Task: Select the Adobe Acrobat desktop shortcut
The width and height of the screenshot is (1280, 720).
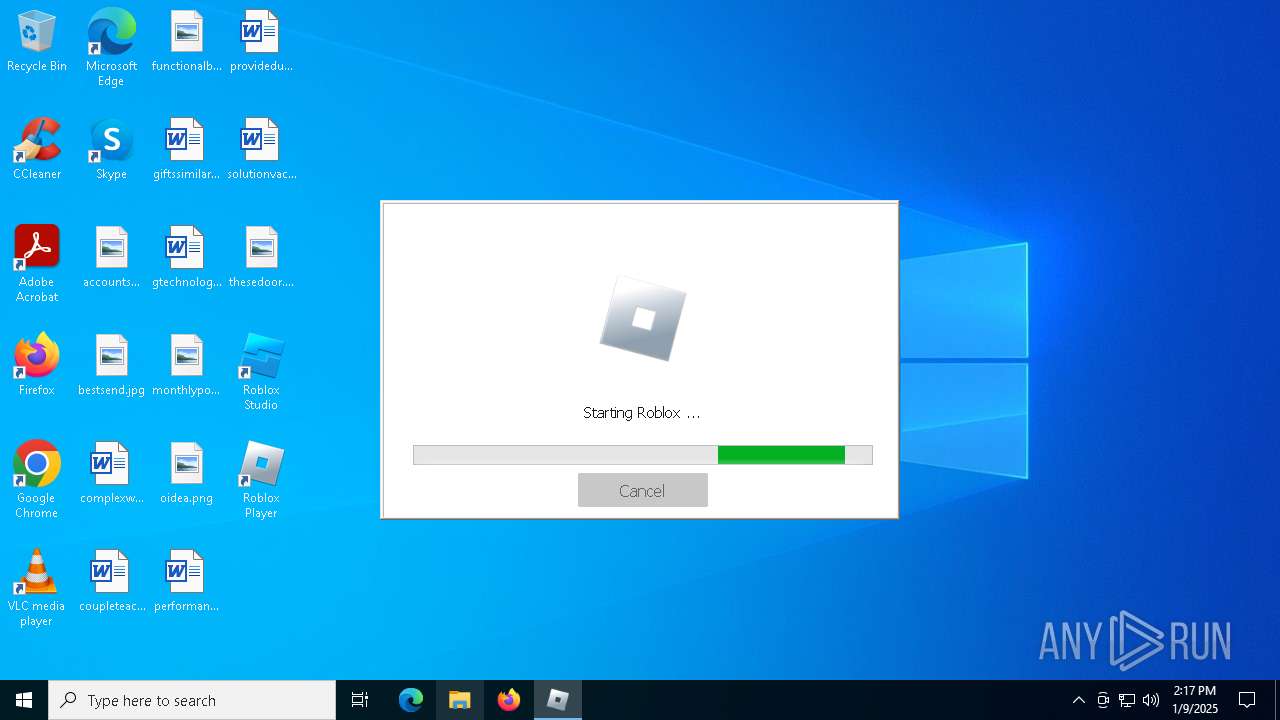Action: pos(37,264)
